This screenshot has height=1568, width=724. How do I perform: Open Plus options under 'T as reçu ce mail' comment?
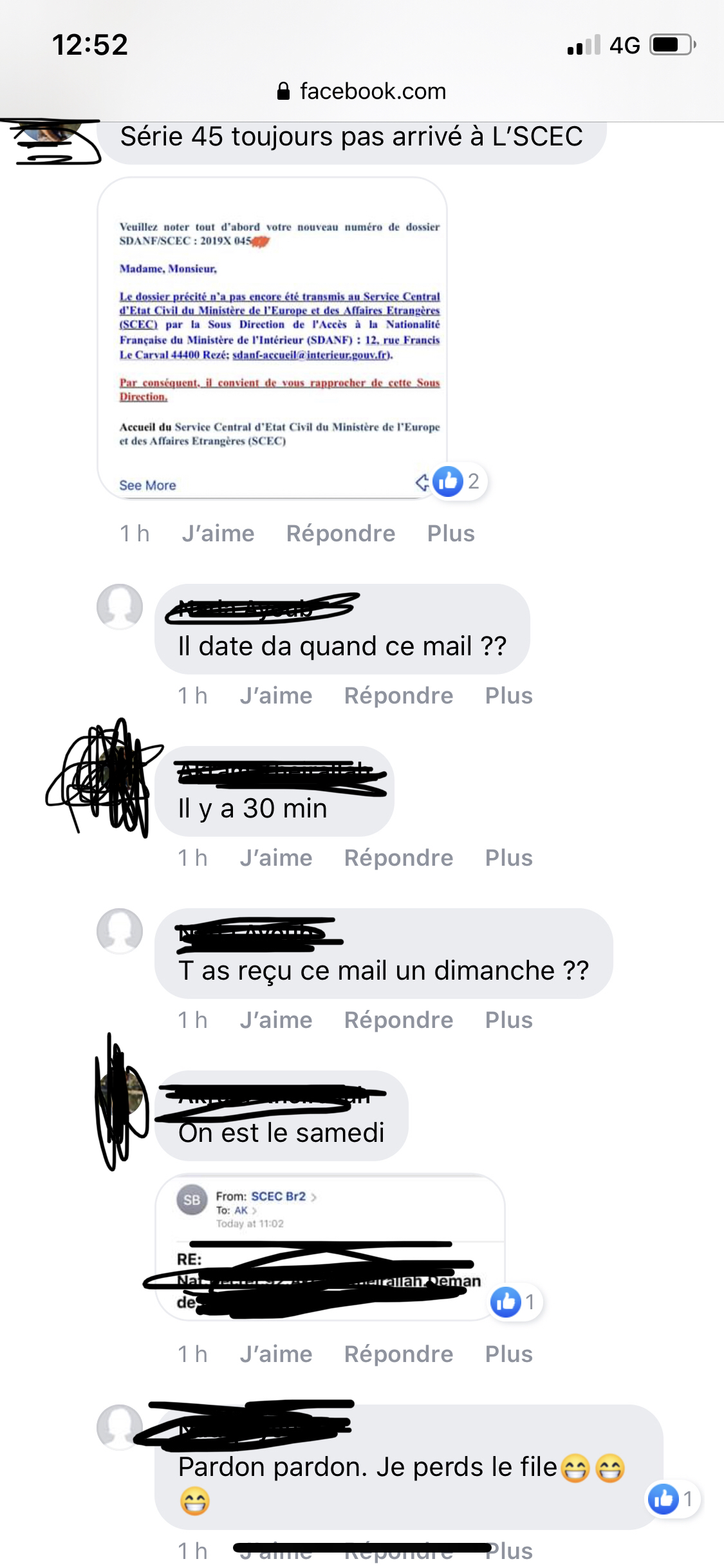509,1020
